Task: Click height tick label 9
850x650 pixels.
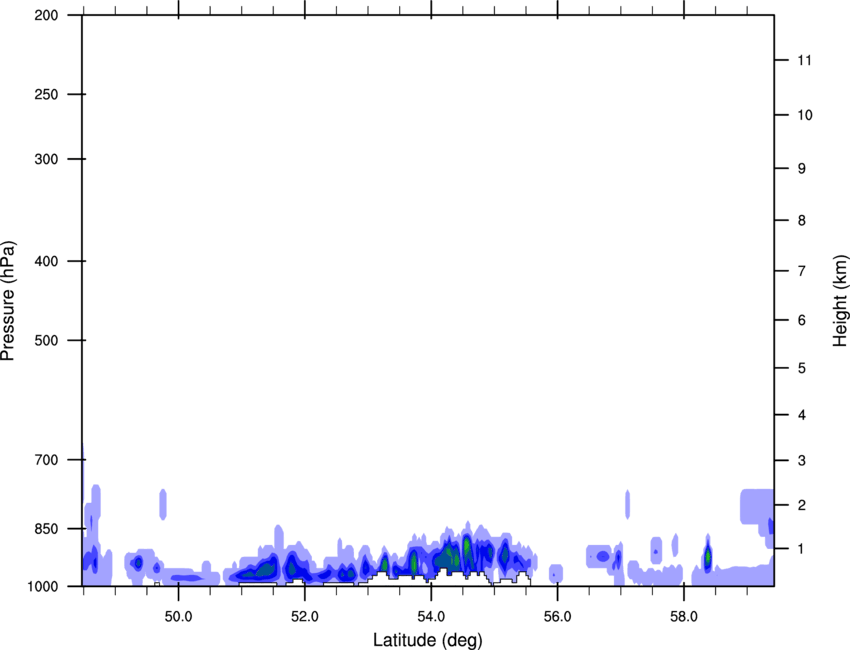Action: [801, 169]
